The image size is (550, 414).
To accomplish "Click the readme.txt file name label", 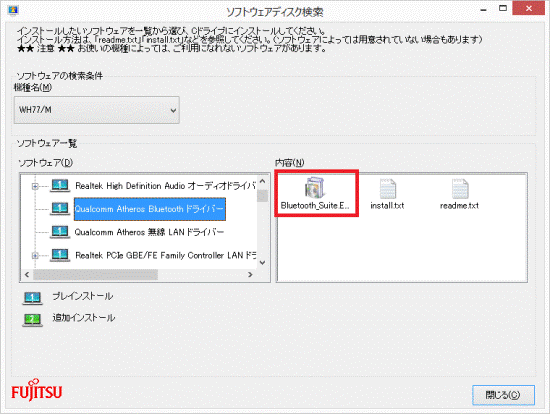I will [x=460, y=206].
